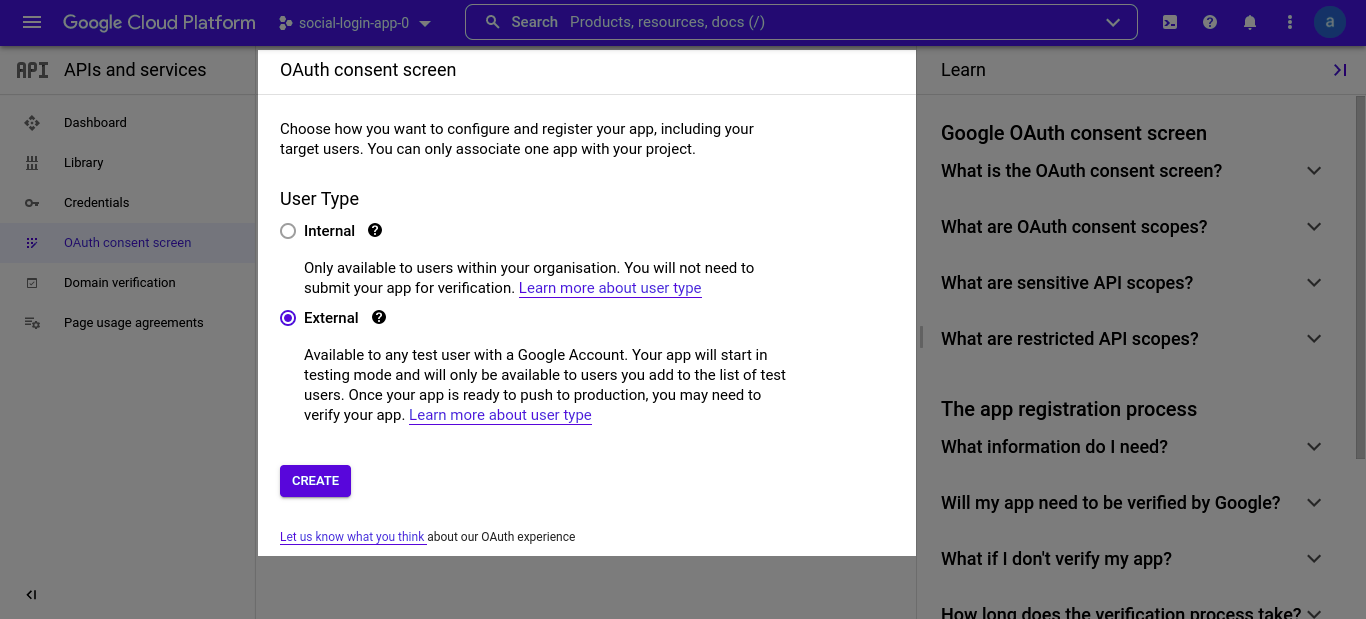This screenshot has width=1366, height=619.
Task: Open the three-dot settings menu
Action: point(1290,22)
